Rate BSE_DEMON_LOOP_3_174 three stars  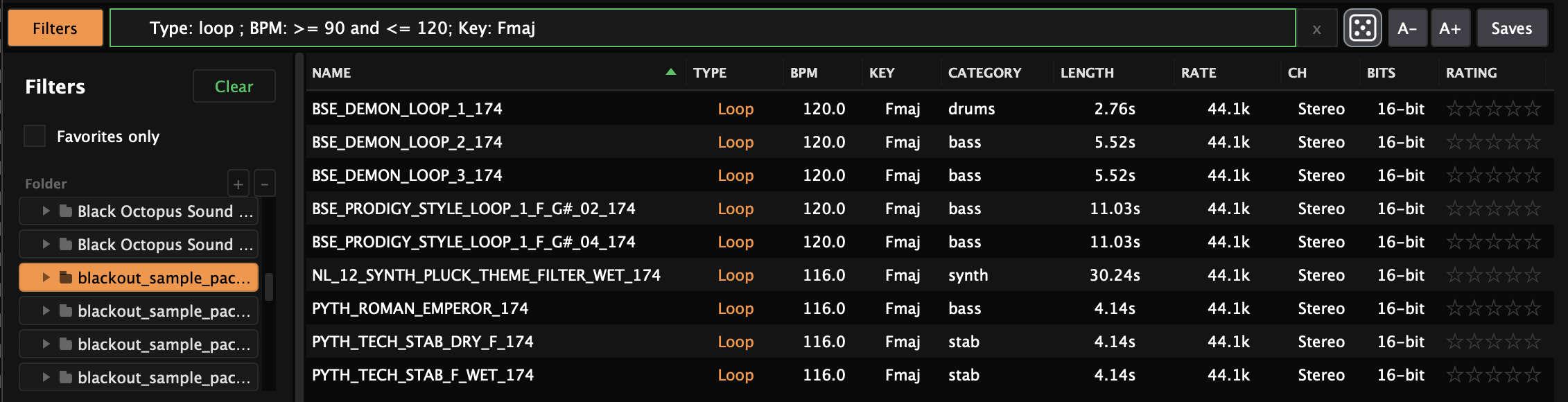[1494, 175]
